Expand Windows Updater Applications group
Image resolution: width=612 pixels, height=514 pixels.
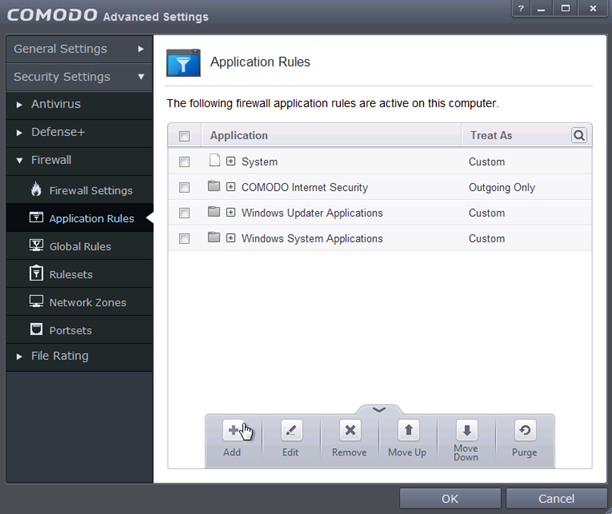[231, 212]
